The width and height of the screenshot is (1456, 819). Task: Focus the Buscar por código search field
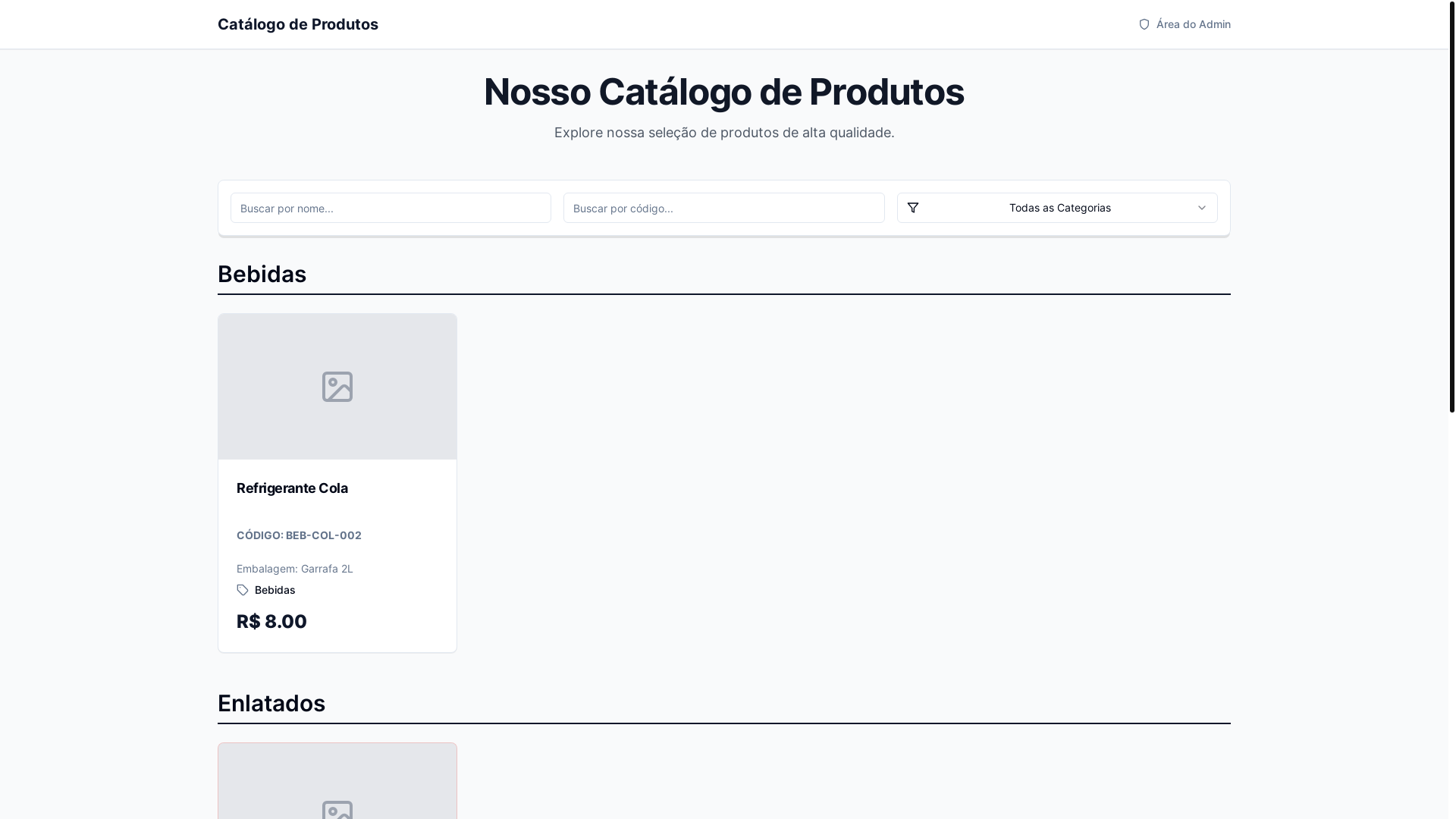(723, 208)
